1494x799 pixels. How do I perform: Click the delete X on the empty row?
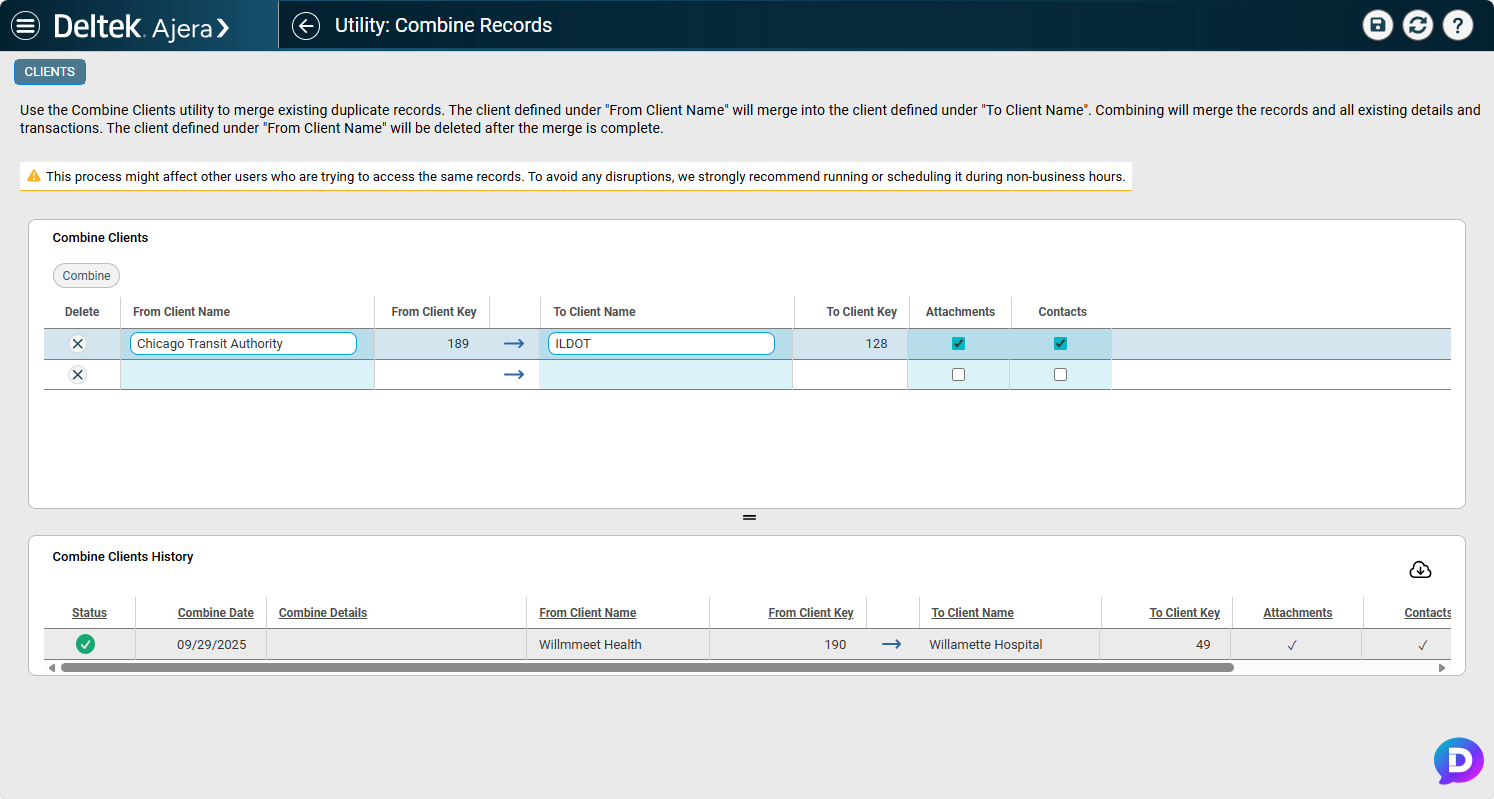77,374
